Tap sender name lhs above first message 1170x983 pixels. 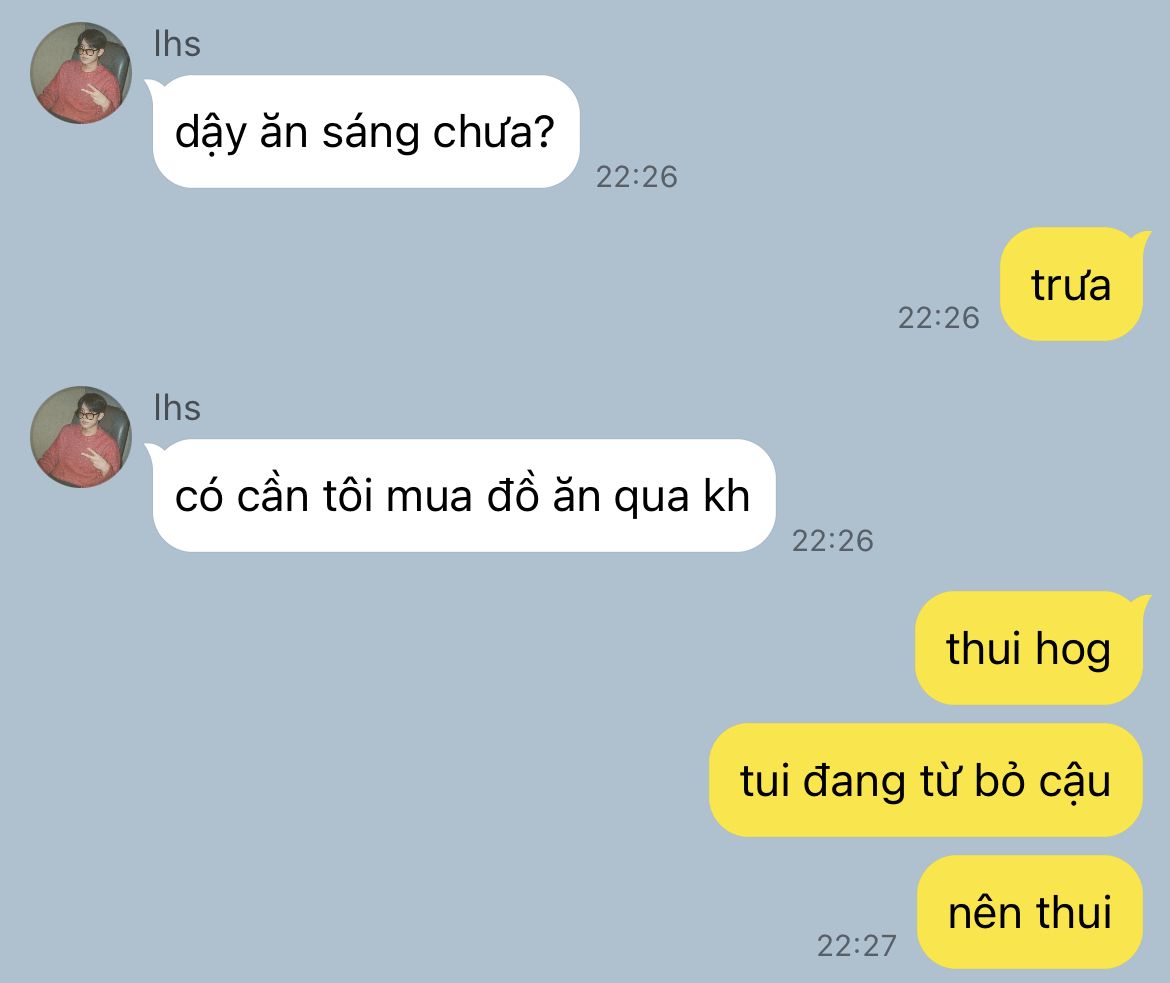coord(177,44)
